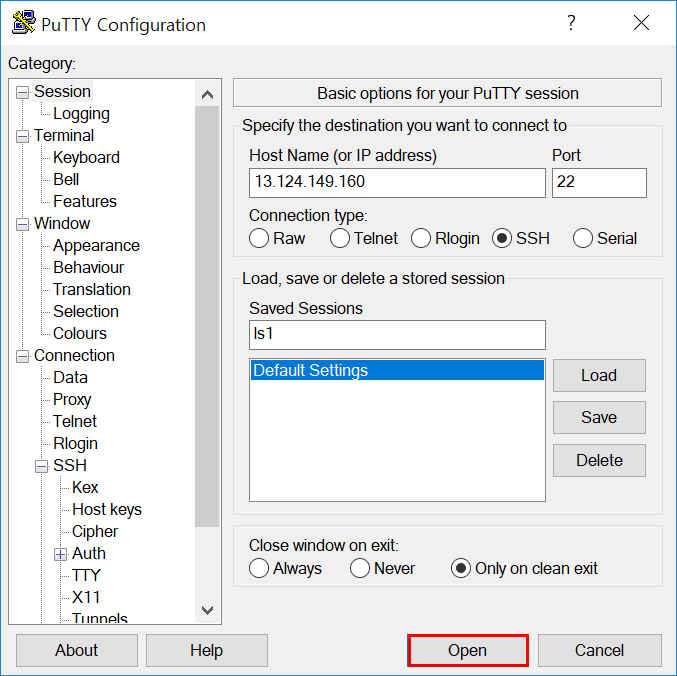Viewport: 677px width, 676px height.
Task: Click the Port input field
Action: tap(599, 183)
